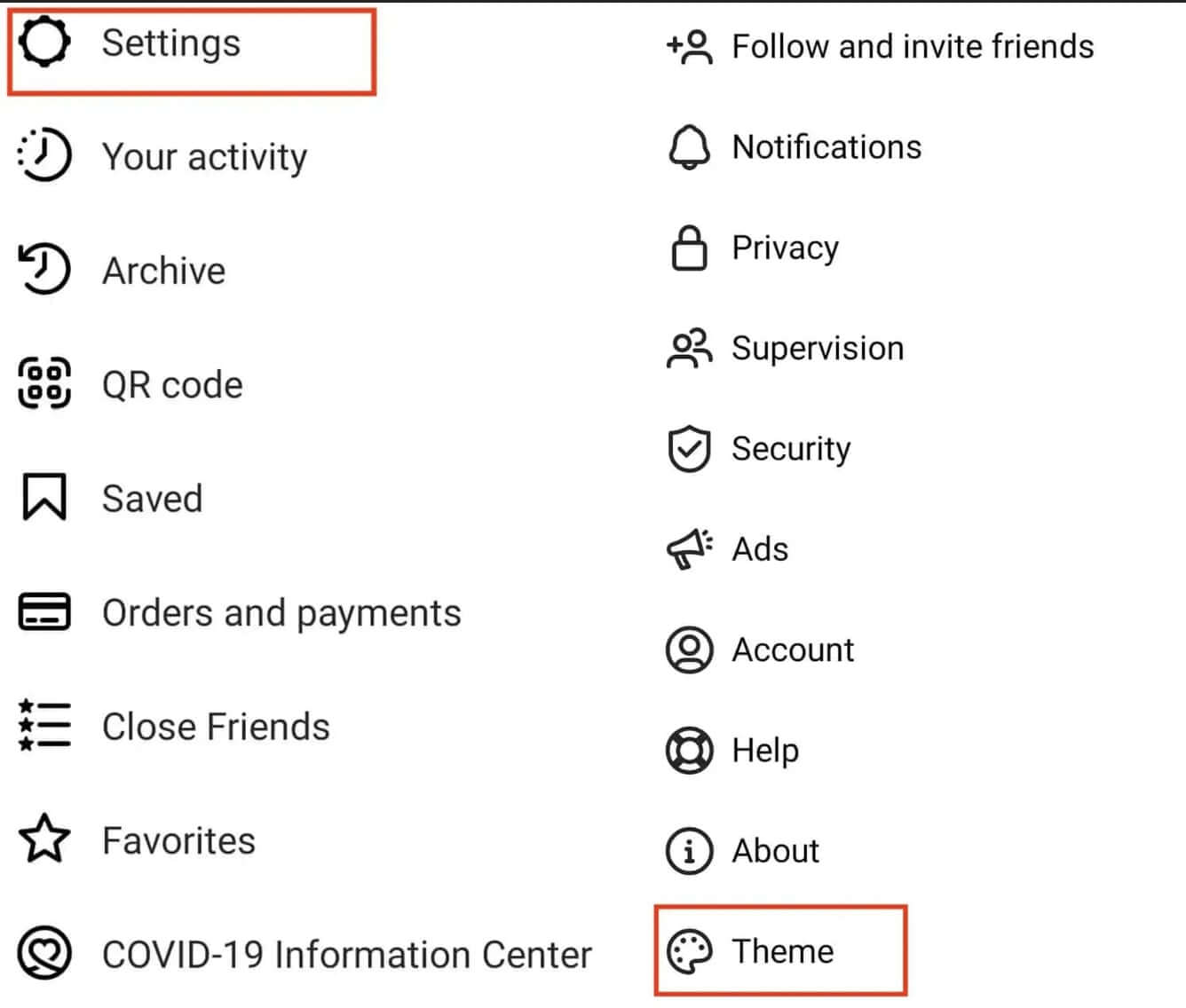Tap the Notifications bell icon
Viewport: 1186px width, 1008px height.
[x=689, y=147]
